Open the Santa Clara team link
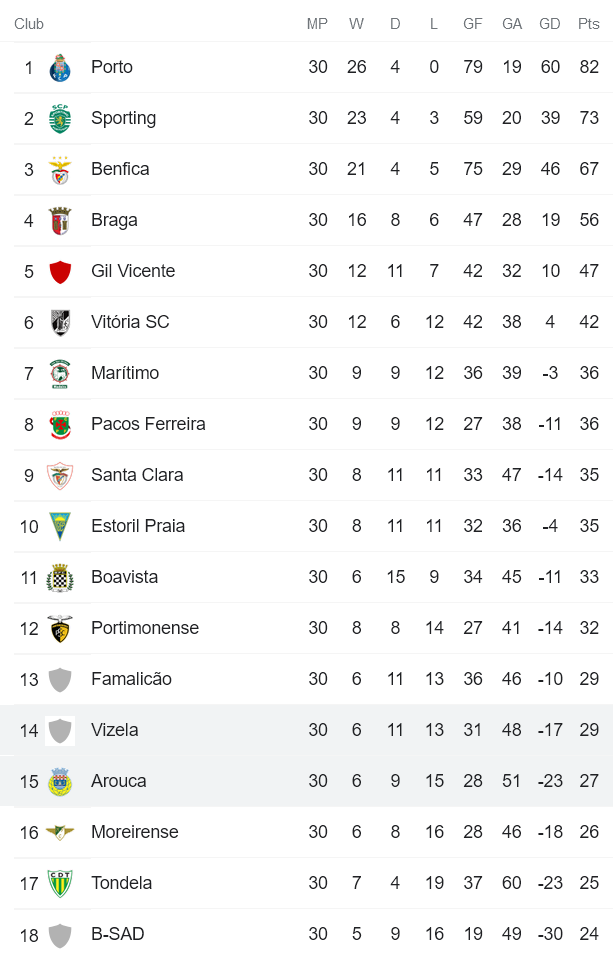Image resolution: width=613 pixels, height=968 pixels. [x=137, y=475]
